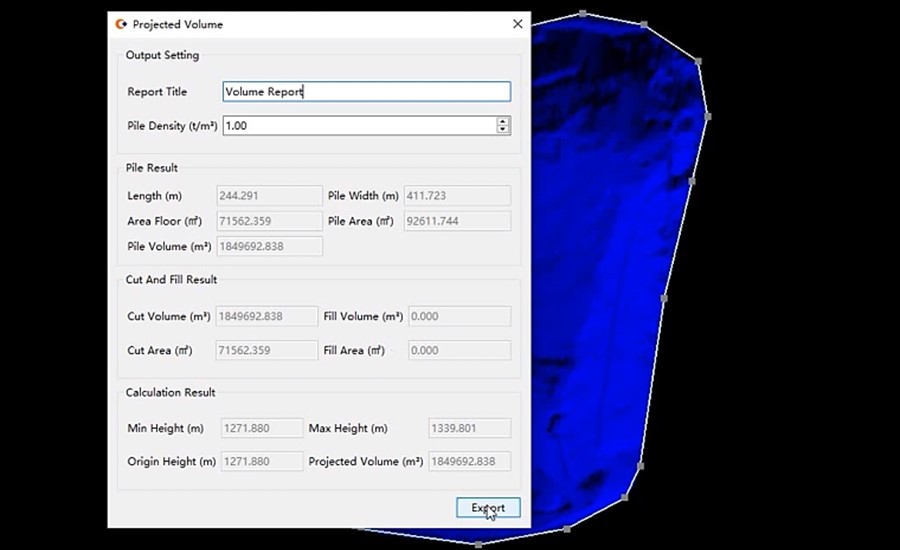
Task: Select the Cut Area value field
Action: coord(267,351)
